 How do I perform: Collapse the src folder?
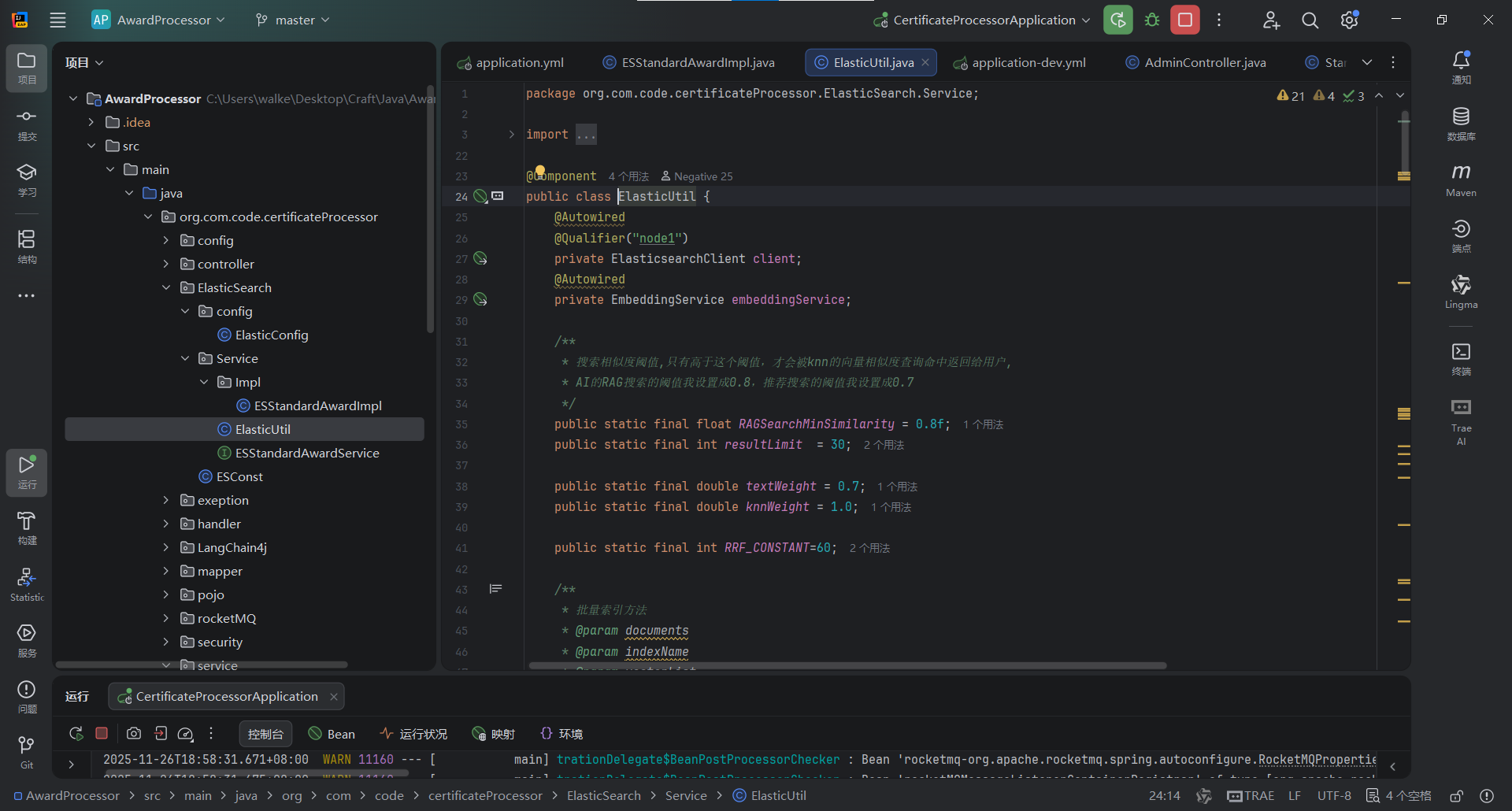[x=91, y=146]
